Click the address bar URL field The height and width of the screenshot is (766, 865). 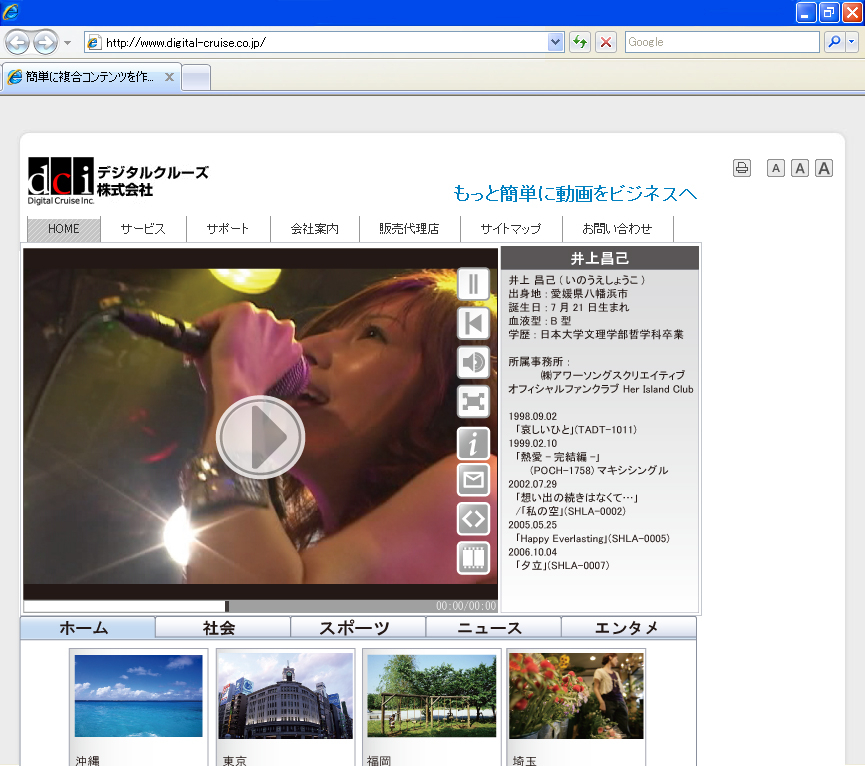click(324, 42)
